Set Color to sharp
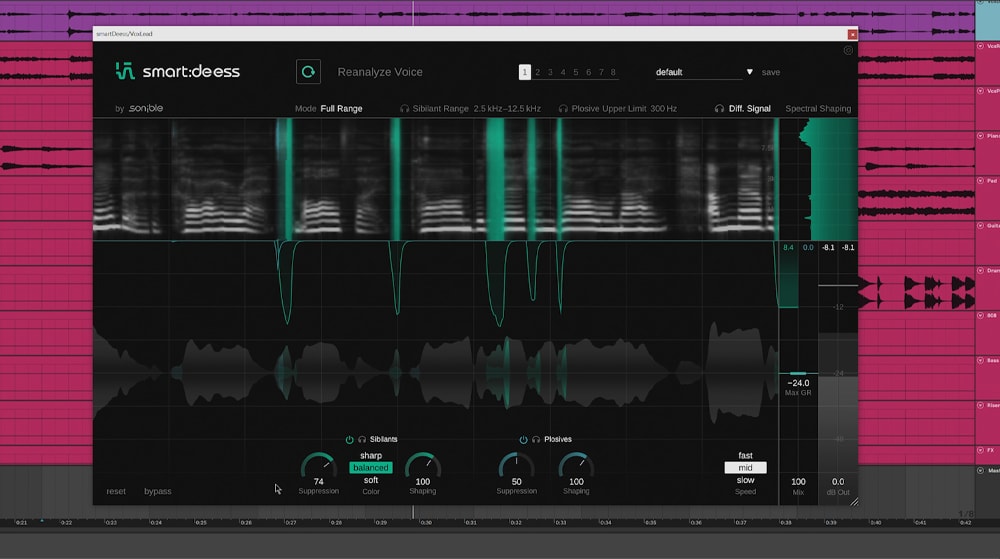This screenshot has width=1000, height=559. coord(371,456)
